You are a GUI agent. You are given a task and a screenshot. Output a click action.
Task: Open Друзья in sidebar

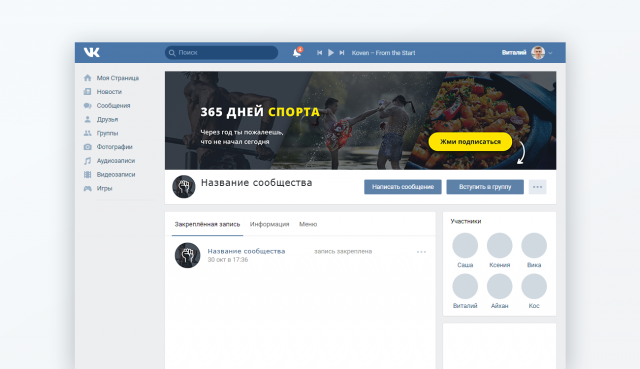coord(107,120)
